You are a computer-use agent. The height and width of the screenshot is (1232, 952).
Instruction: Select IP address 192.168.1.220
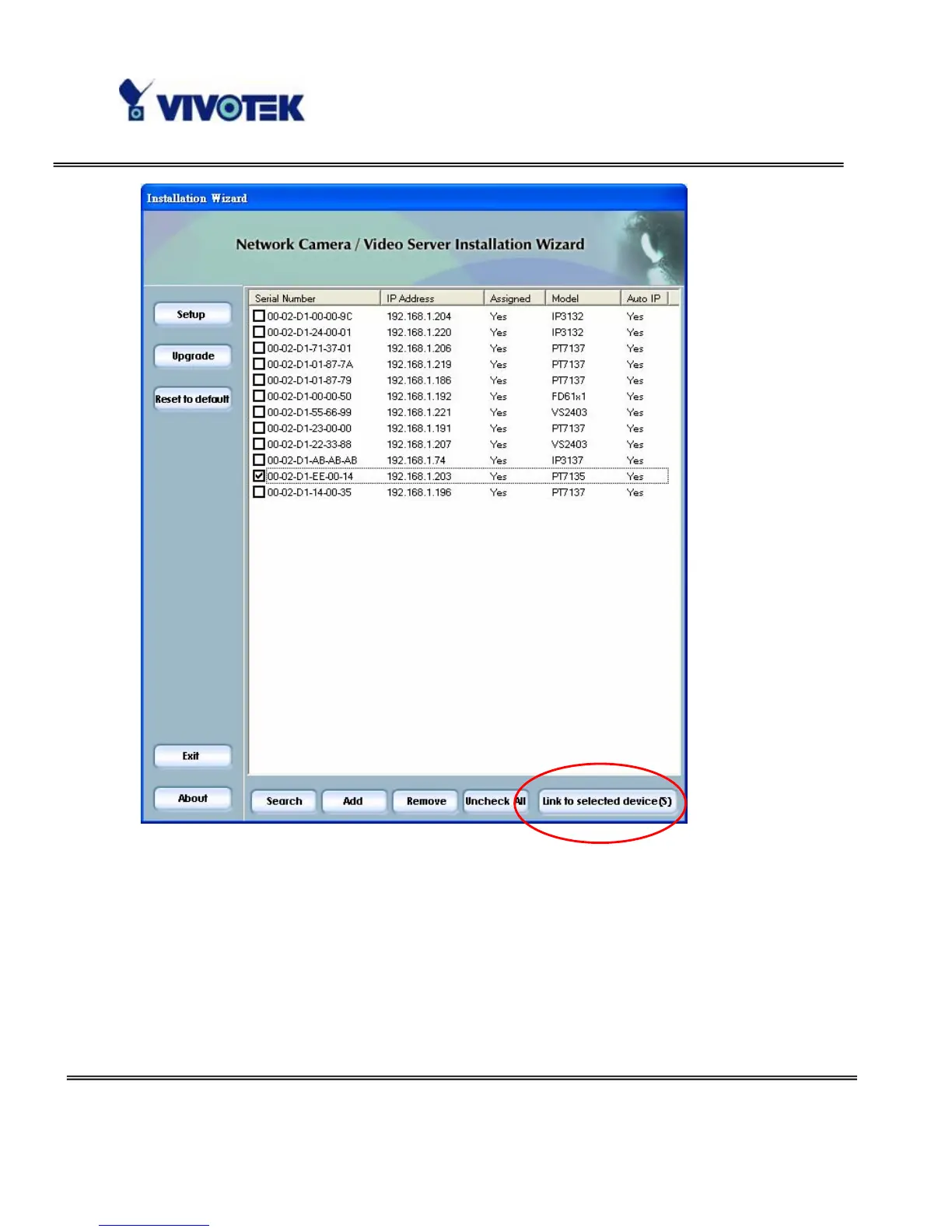(x=419, y=332)
